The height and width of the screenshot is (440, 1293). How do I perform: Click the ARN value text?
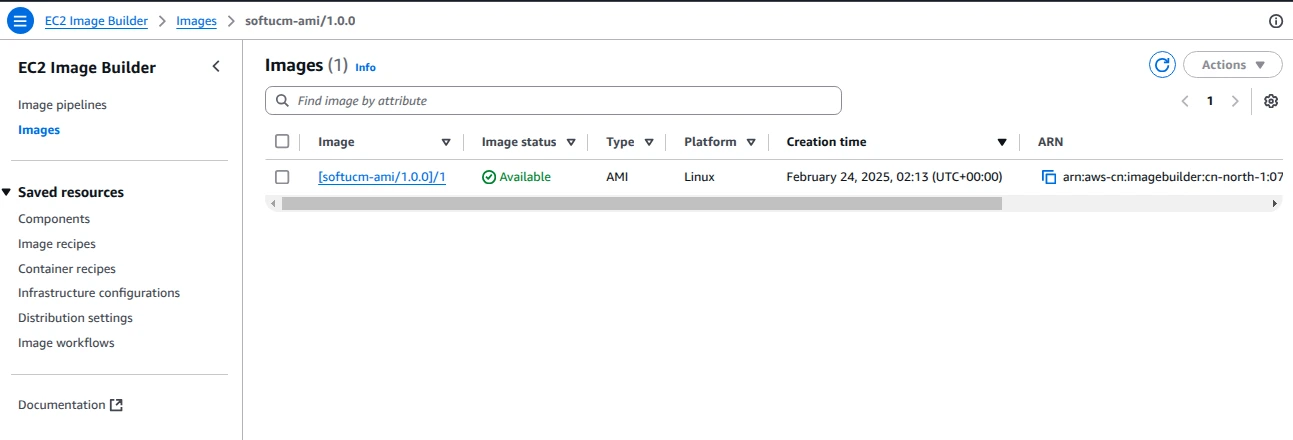click(x=1172, y=177)
